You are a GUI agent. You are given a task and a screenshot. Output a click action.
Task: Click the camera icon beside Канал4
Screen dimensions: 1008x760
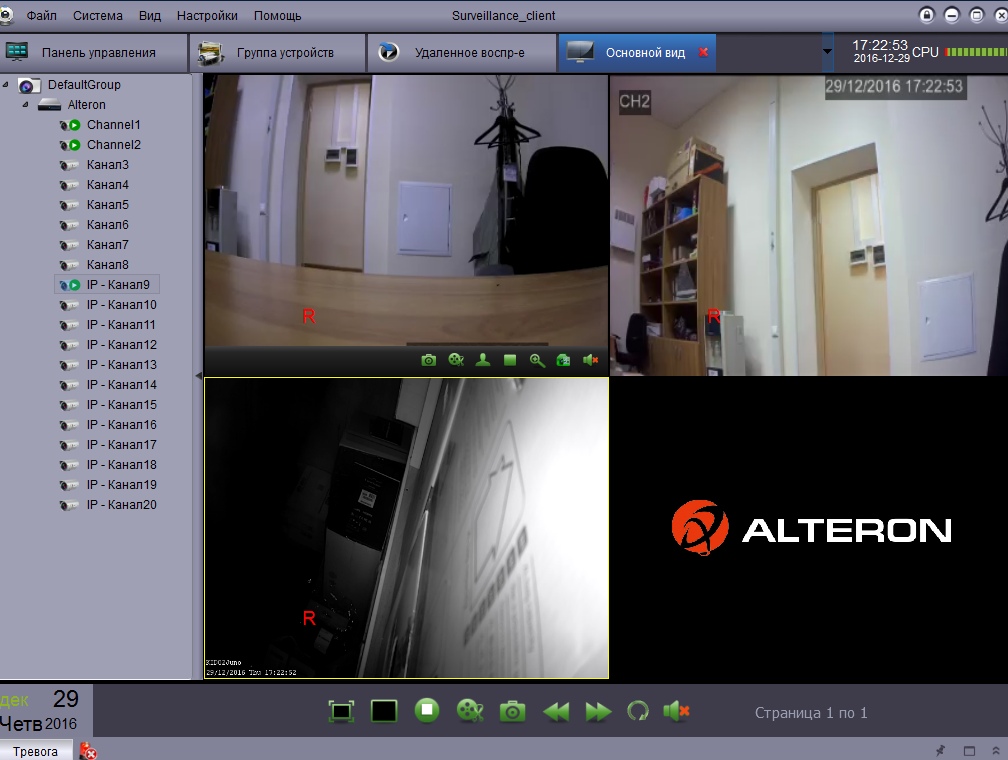point(69,185)
